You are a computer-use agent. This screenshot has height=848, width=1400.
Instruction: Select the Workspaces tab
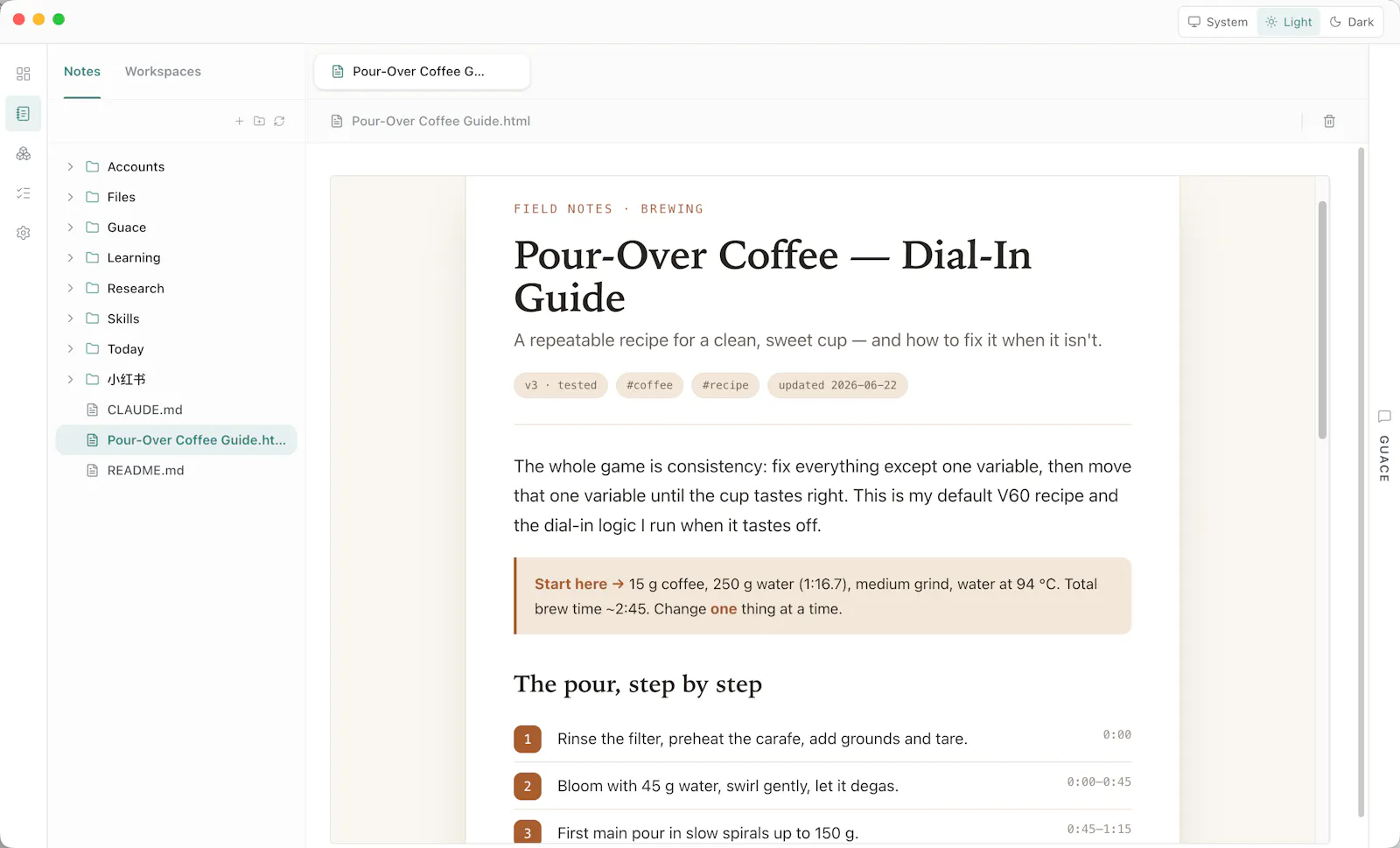pos(163,72)
